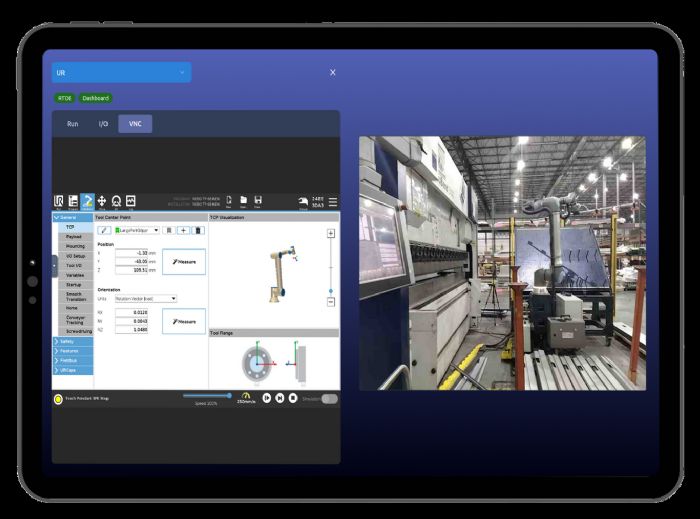The image size is (700, 519).
Task: Select Payload in the General menu
Action: [75, 237]
